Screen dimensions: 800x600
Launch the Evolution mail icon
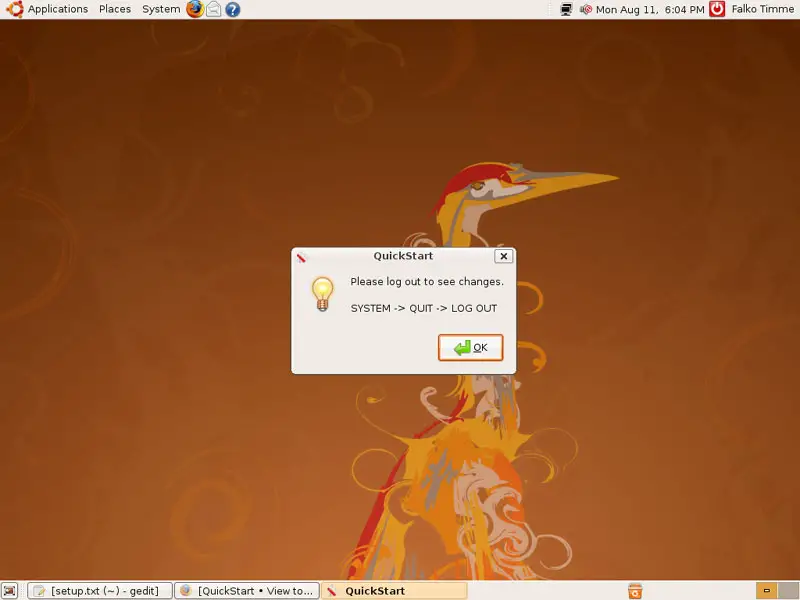(x=213, y=9)
